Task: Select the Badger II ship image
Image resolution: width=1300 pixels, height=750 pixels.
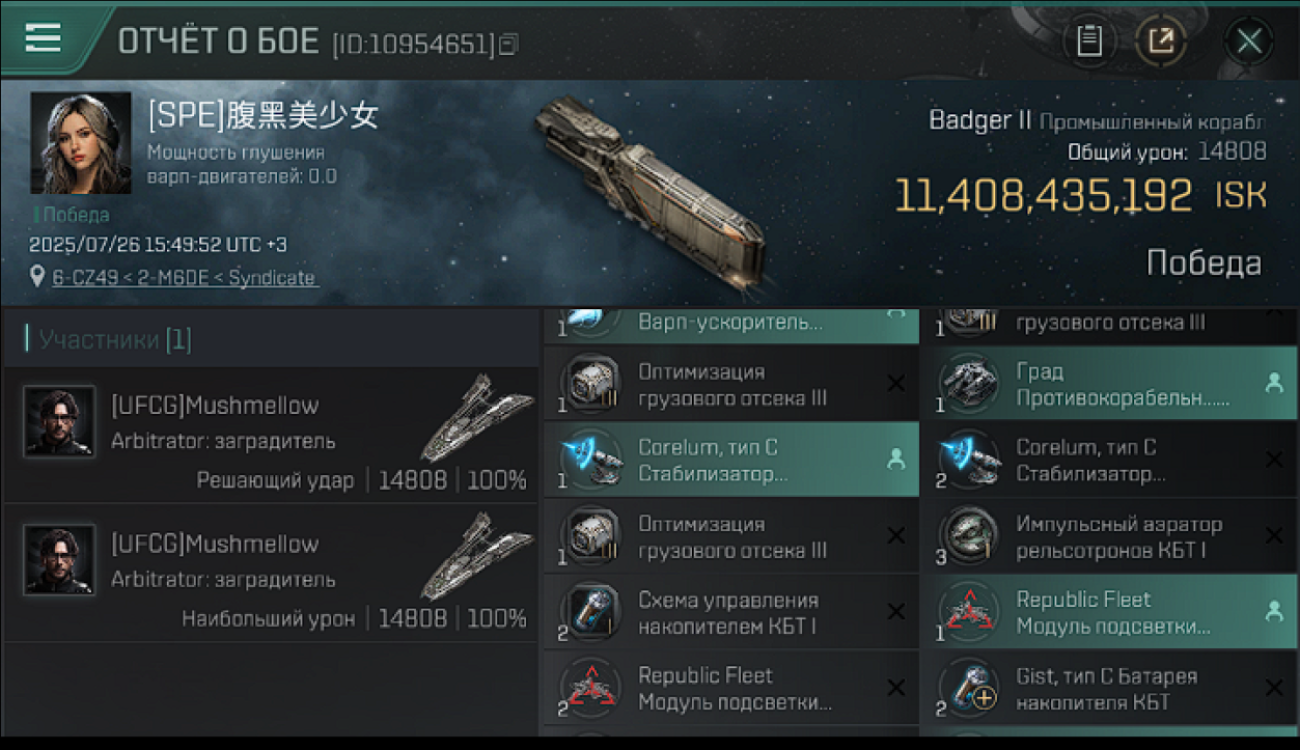Action: [x=650, y=188]
